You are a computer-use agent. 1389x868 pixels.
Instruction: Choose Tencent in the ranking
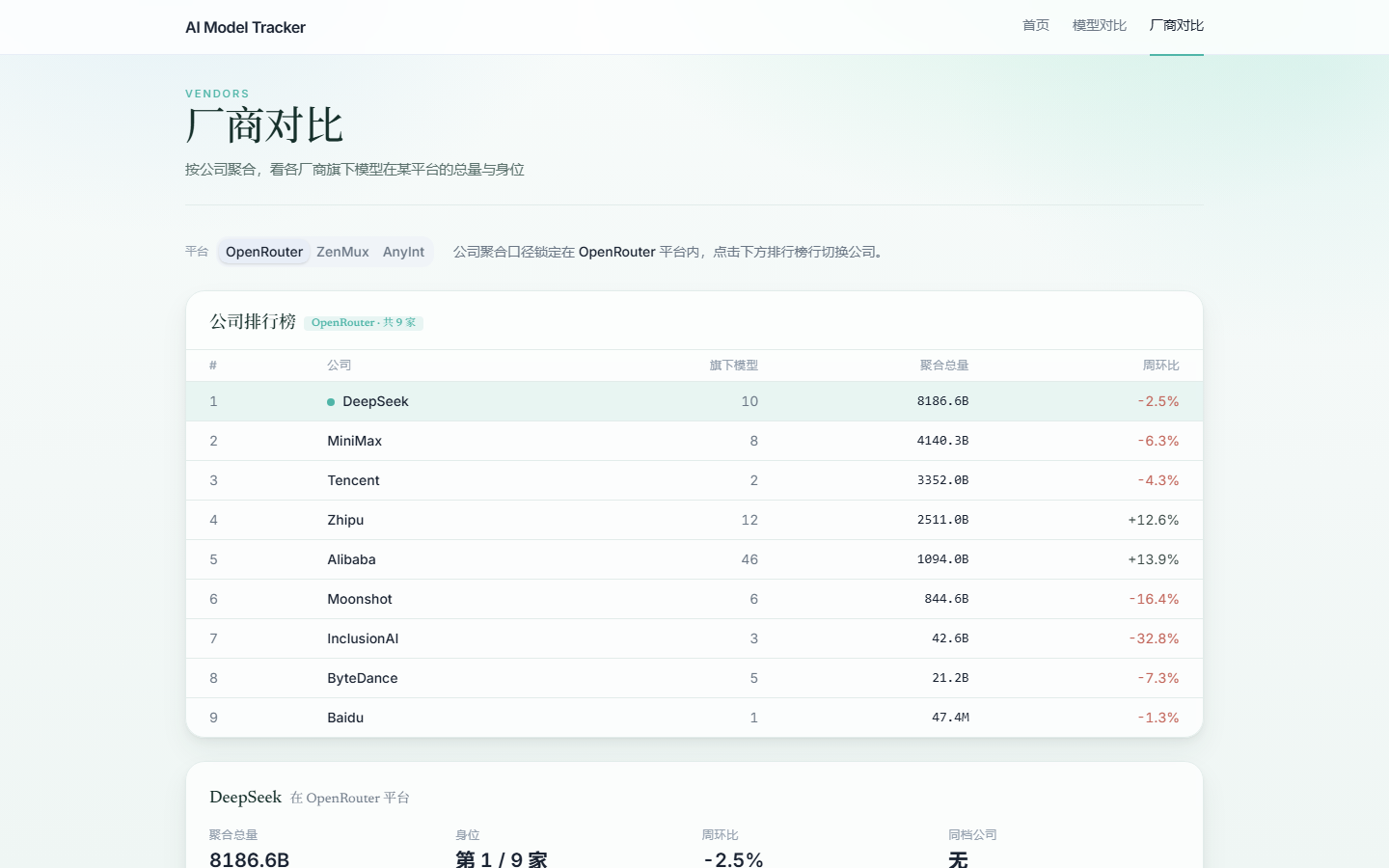click(x=694, y=480)
